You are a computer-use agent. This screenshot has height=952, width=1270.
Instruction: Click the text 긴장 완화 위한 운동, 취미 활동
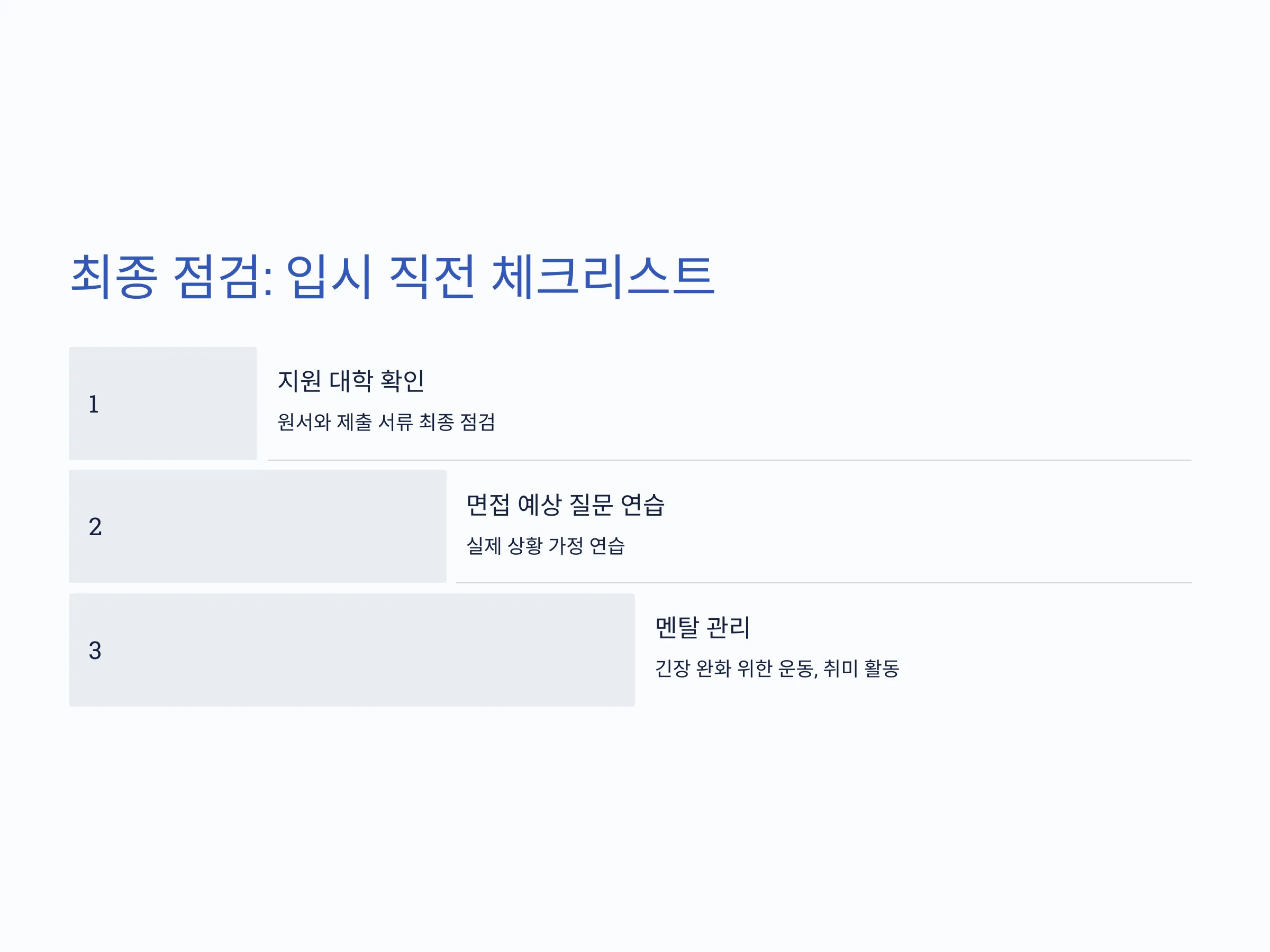(777, 669)
